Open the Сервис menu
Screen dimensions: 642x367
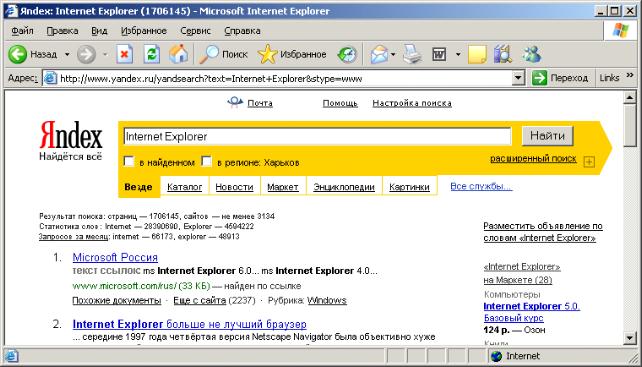coord(195,31)
